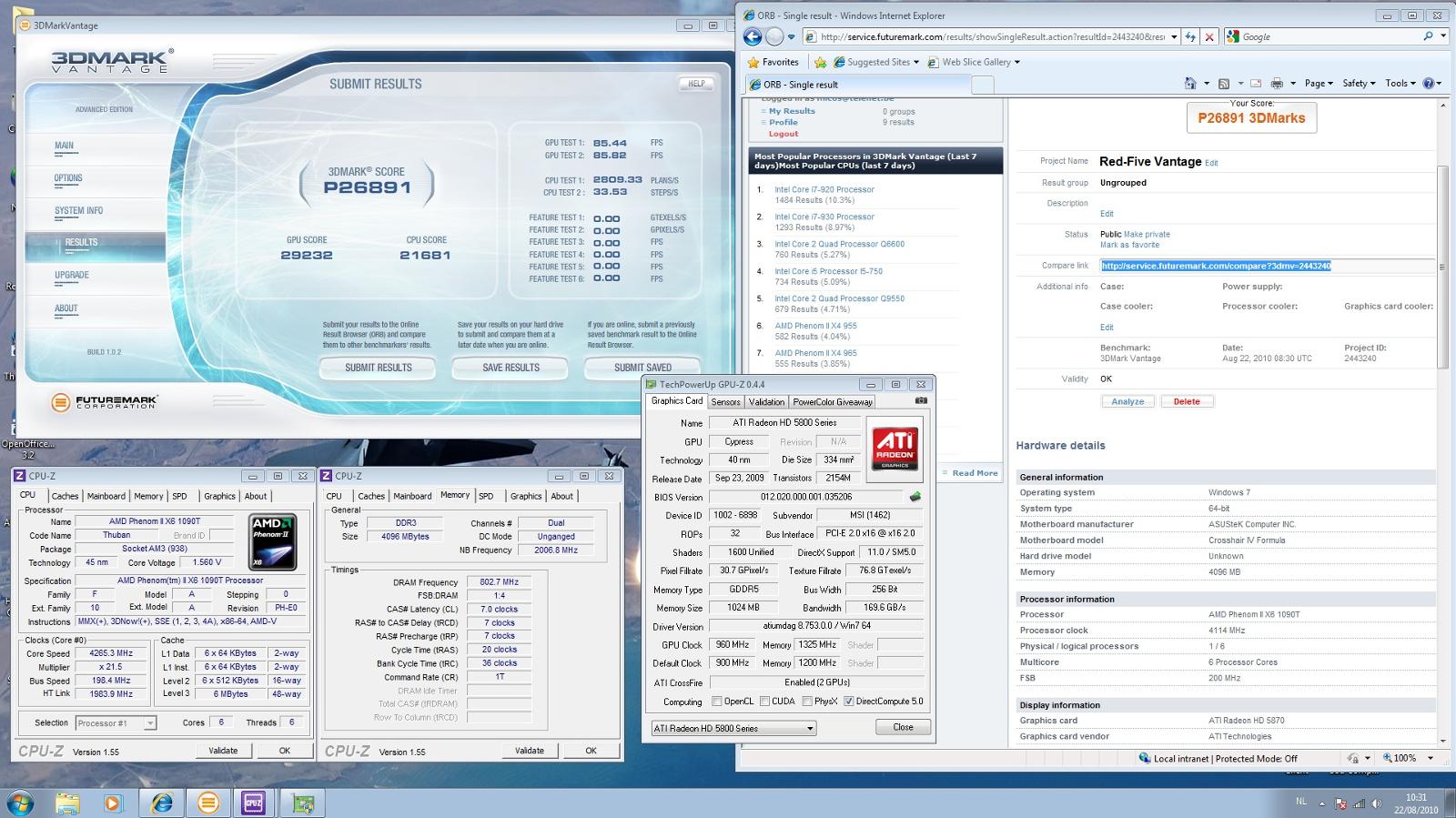1456x818 pixels.
Task: Click Validate in the left CPU-Z window
Action: pos(223,751)
